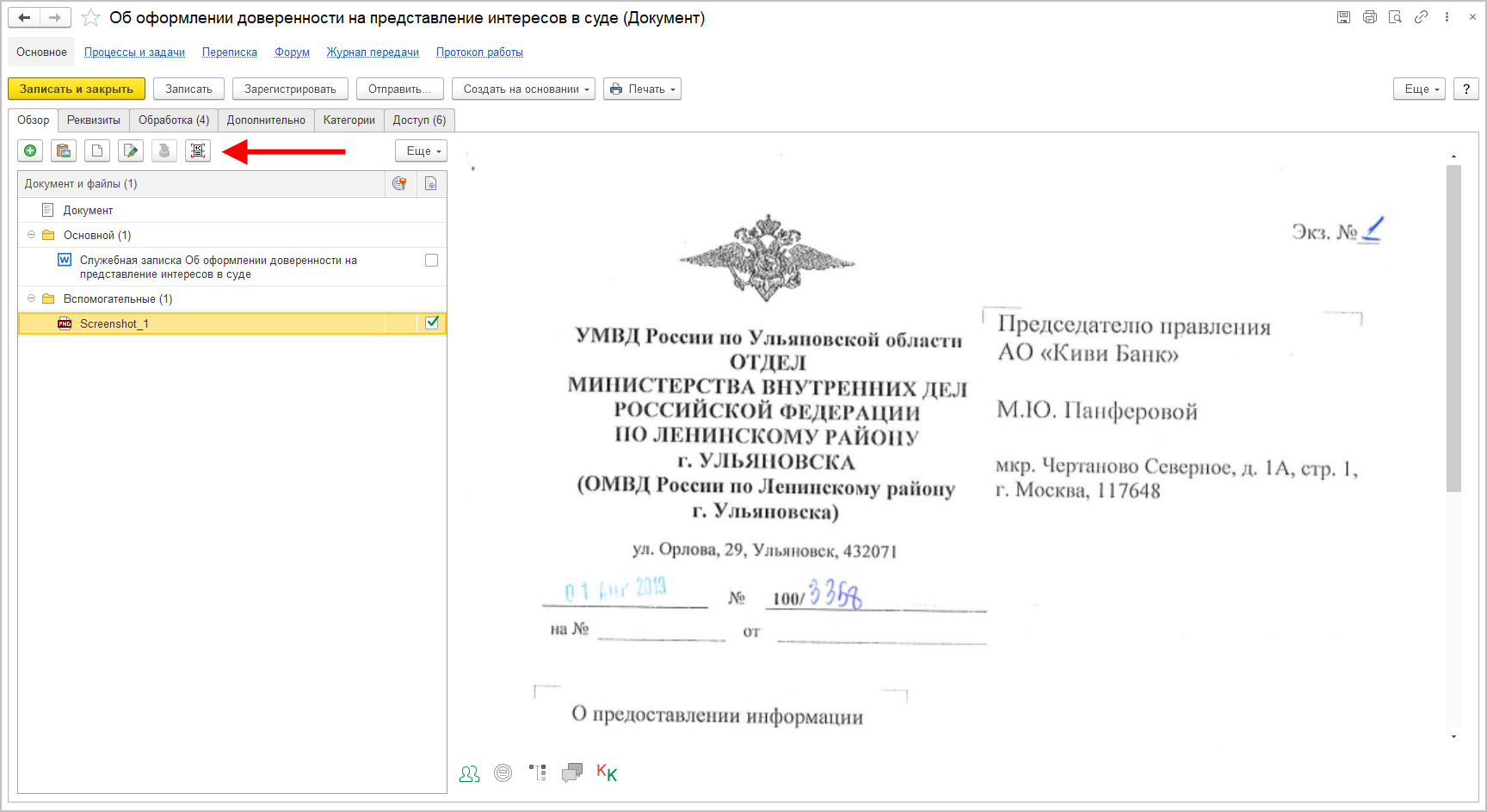Favorite this document with the star icon
The height and width of the screenshot is (812, 1487).
pyautogui.click(x=90, y=18)
